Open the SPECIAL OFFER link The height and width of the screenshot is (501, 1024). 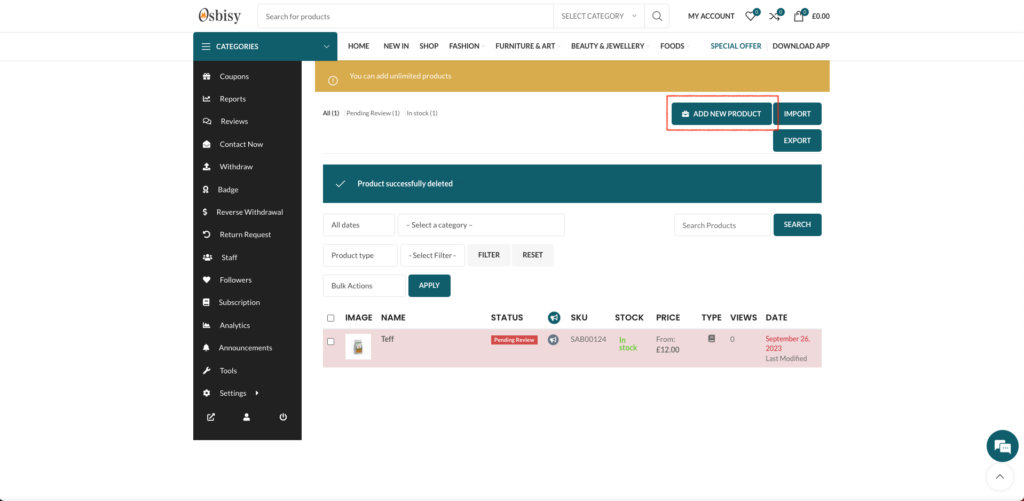(736, 46)
